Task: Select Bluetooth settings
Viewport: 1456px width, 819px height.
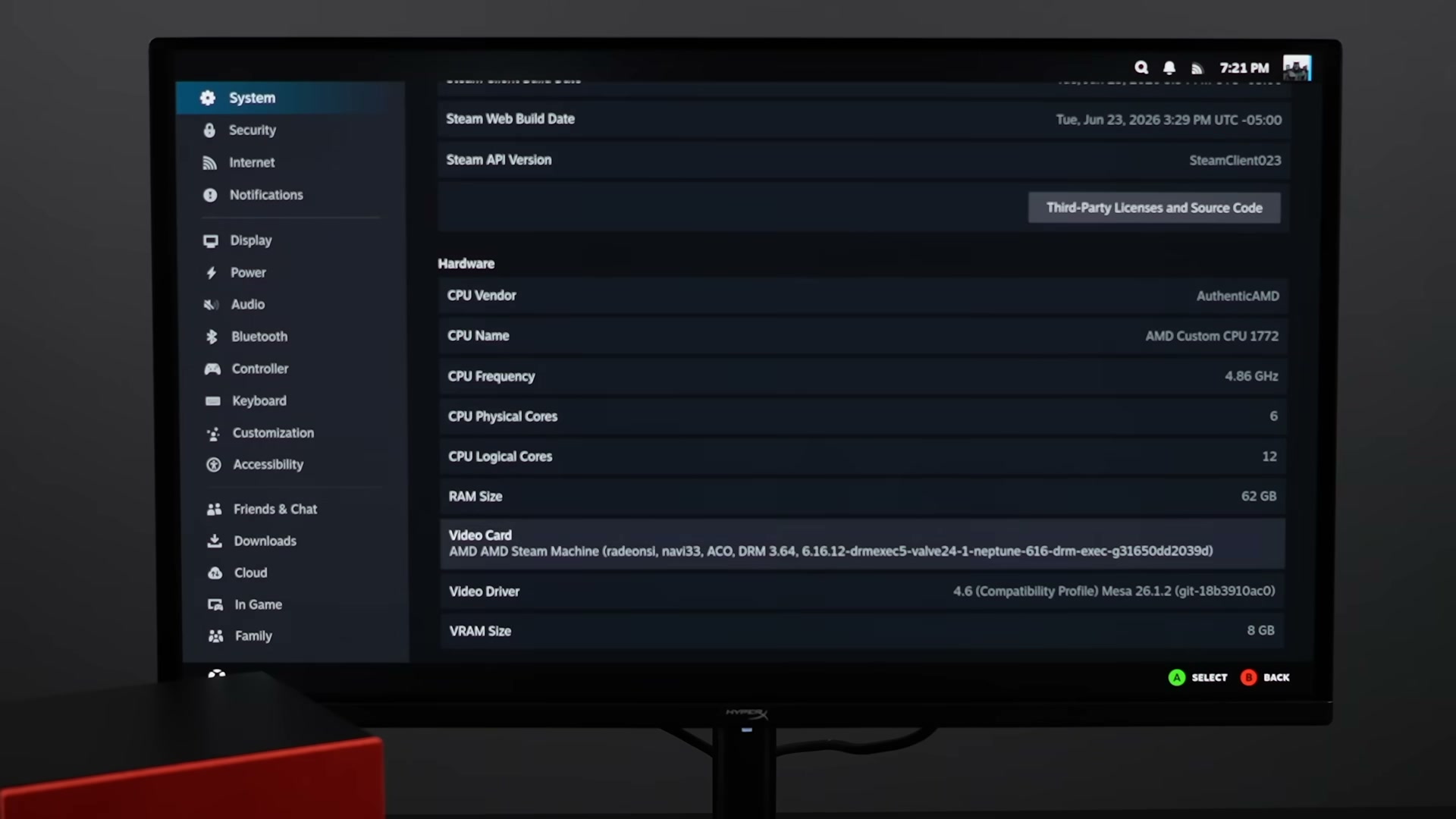Action: 293,337
